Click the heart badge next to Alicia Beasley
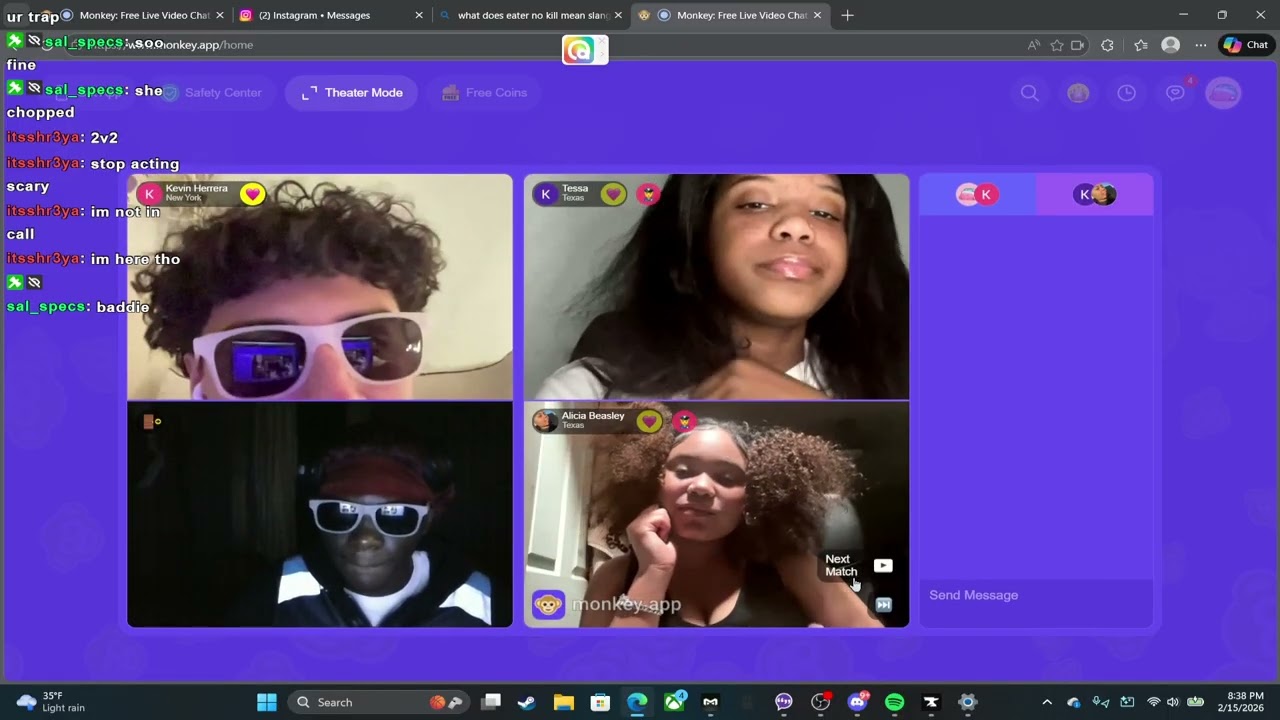This screenshot has height=720, width=1280. (x=650, y=421)
